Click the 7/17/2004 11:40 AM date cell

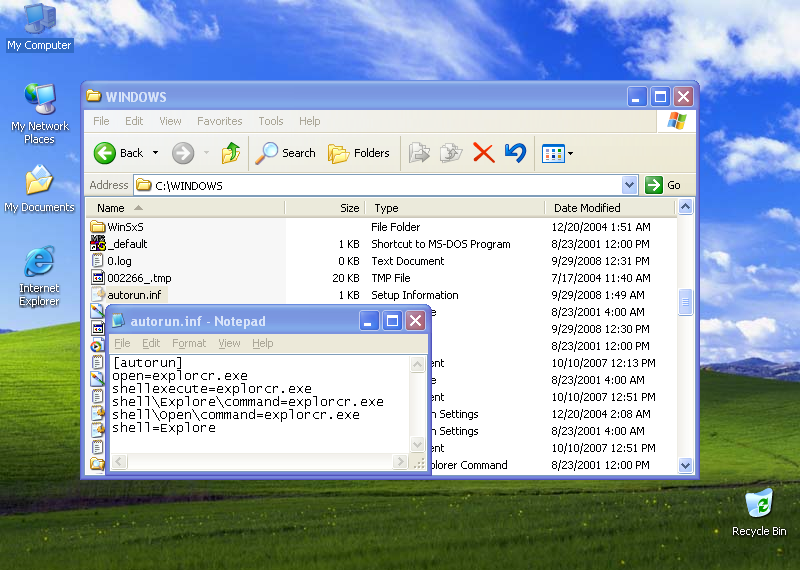coord(601,278)
